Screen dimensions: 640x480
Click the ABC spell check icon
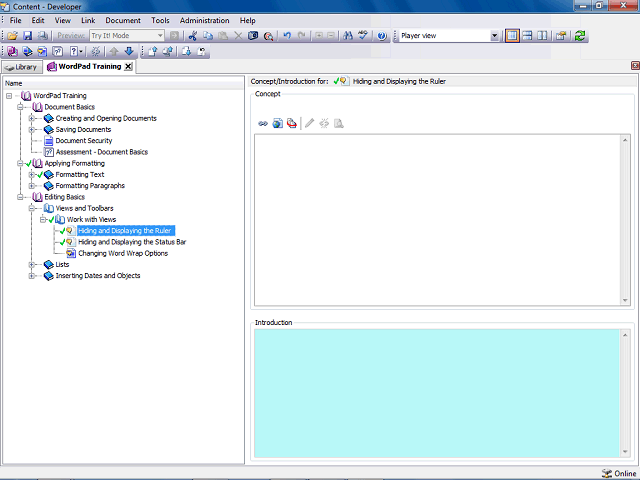(x=363, y=36)
